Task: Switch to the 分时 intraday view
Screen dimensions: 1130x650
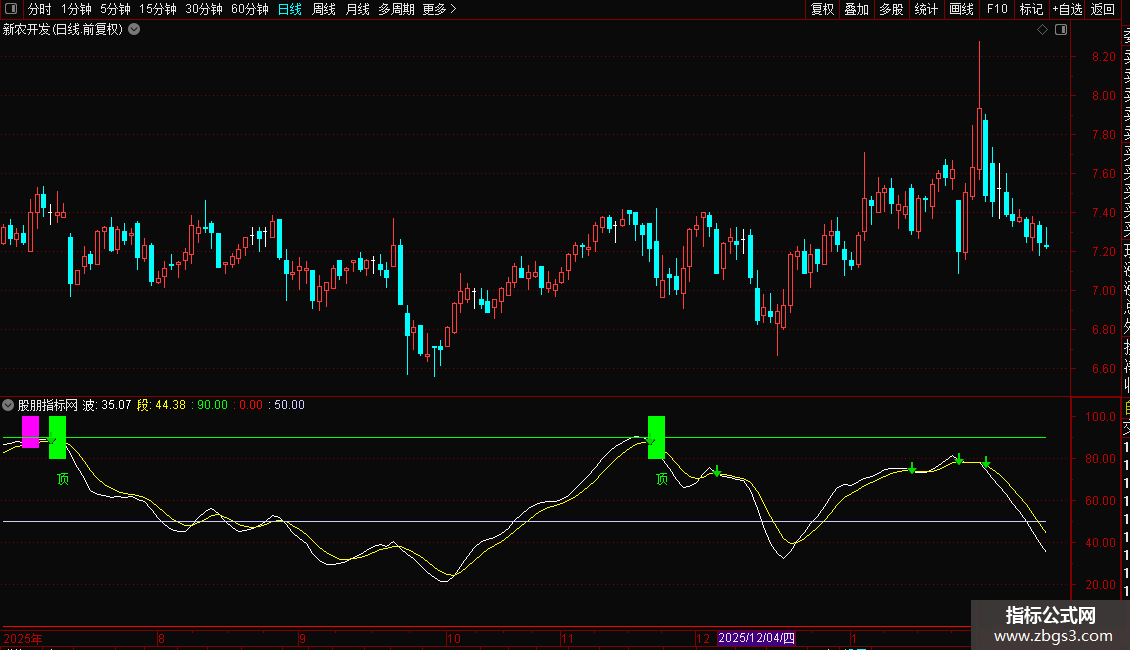Action: 40,9
